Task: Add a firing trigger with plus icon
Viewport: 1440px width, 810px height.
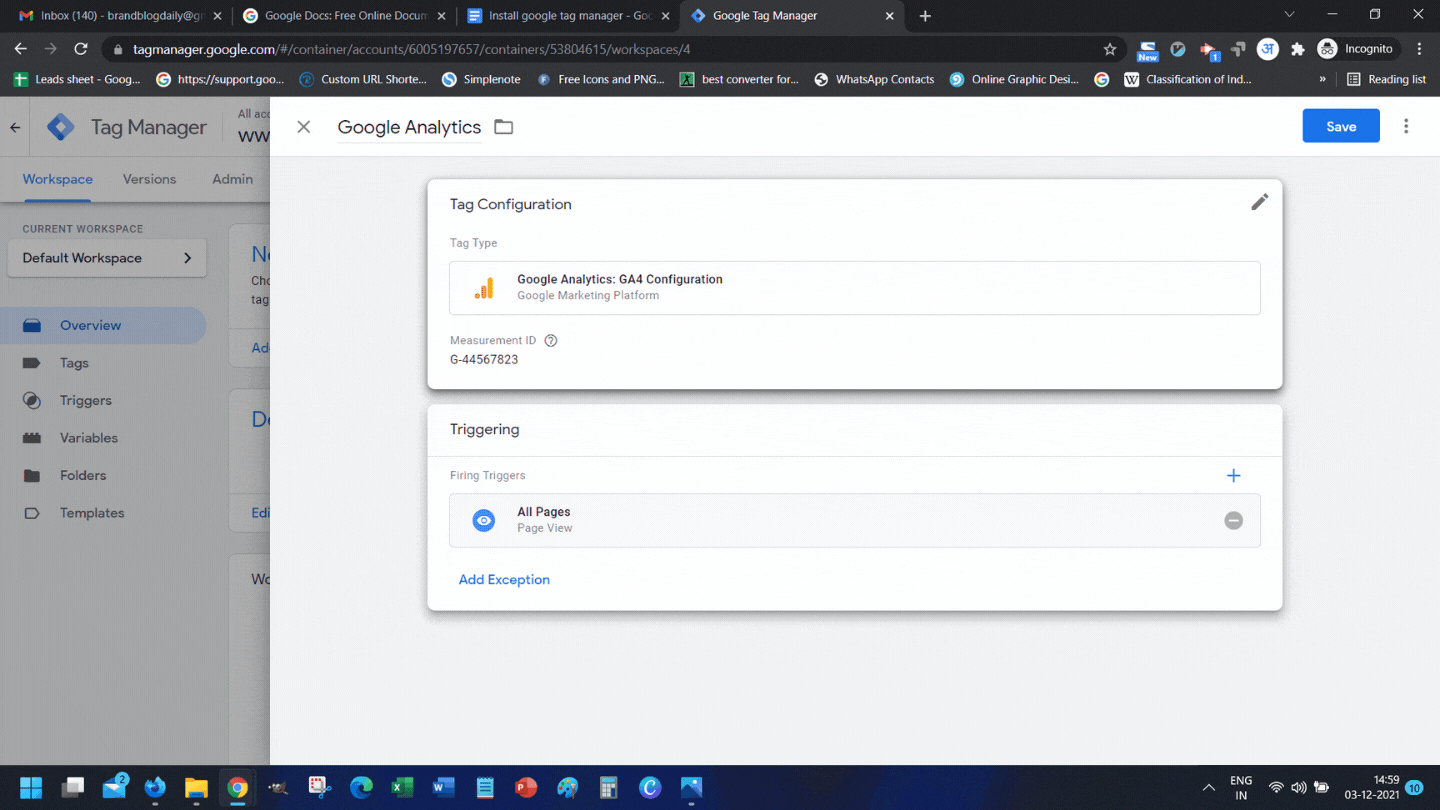Action: click(1233, 476)
